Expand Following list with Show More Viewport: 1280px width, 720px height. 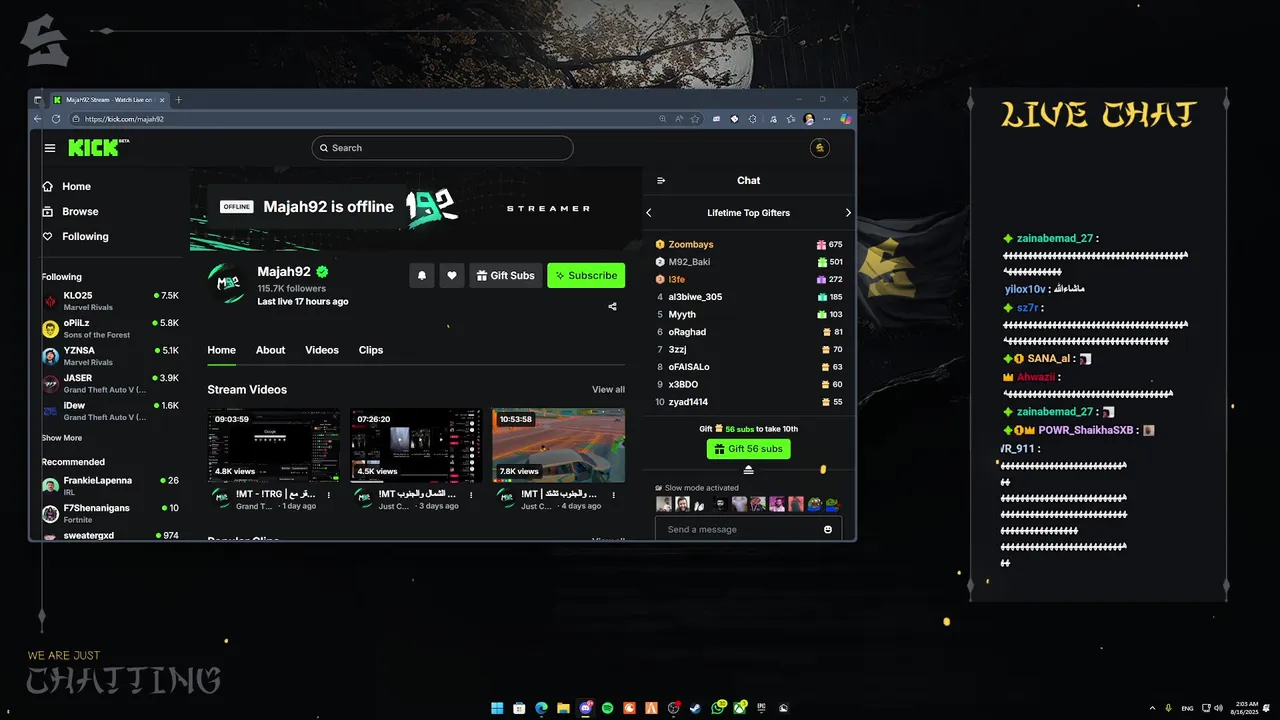62,438
